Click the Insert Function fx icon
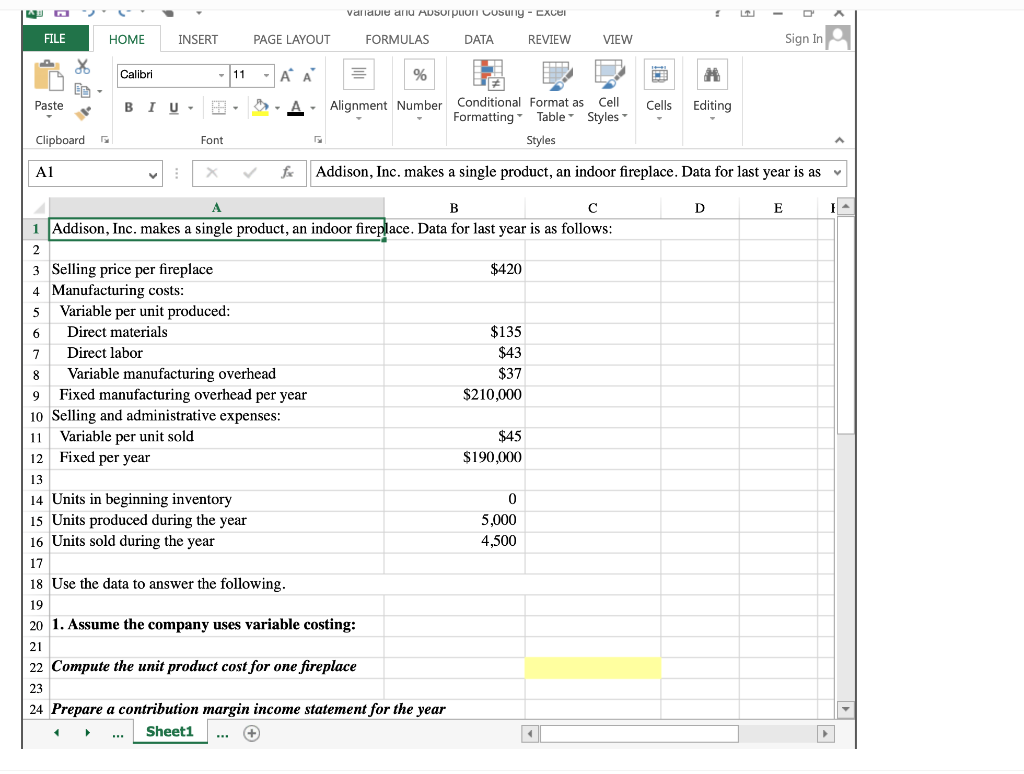The image size is (1024, 774). (x=289, y=173)
